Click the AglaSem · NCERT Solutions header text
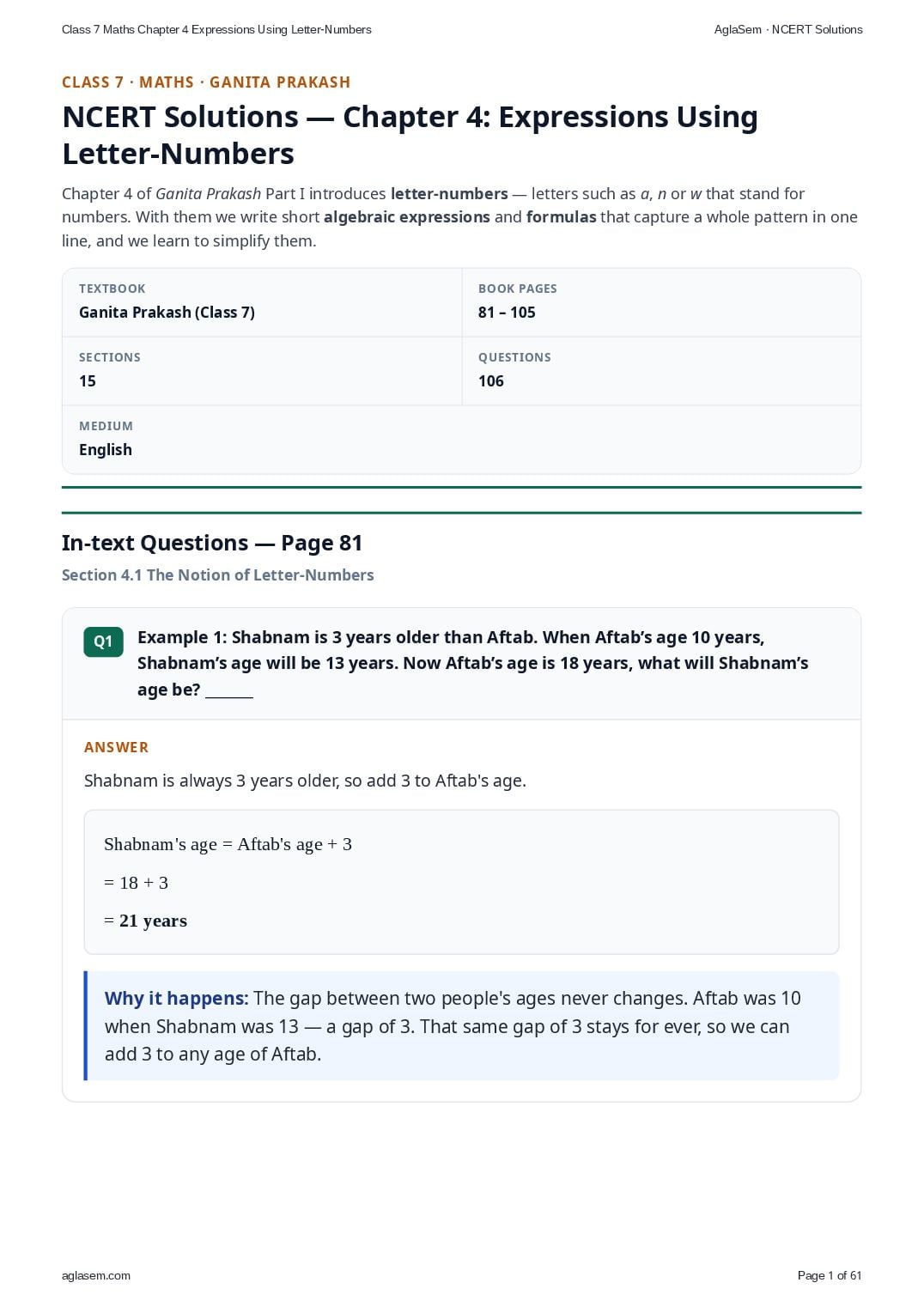 [x=788, y=29]
